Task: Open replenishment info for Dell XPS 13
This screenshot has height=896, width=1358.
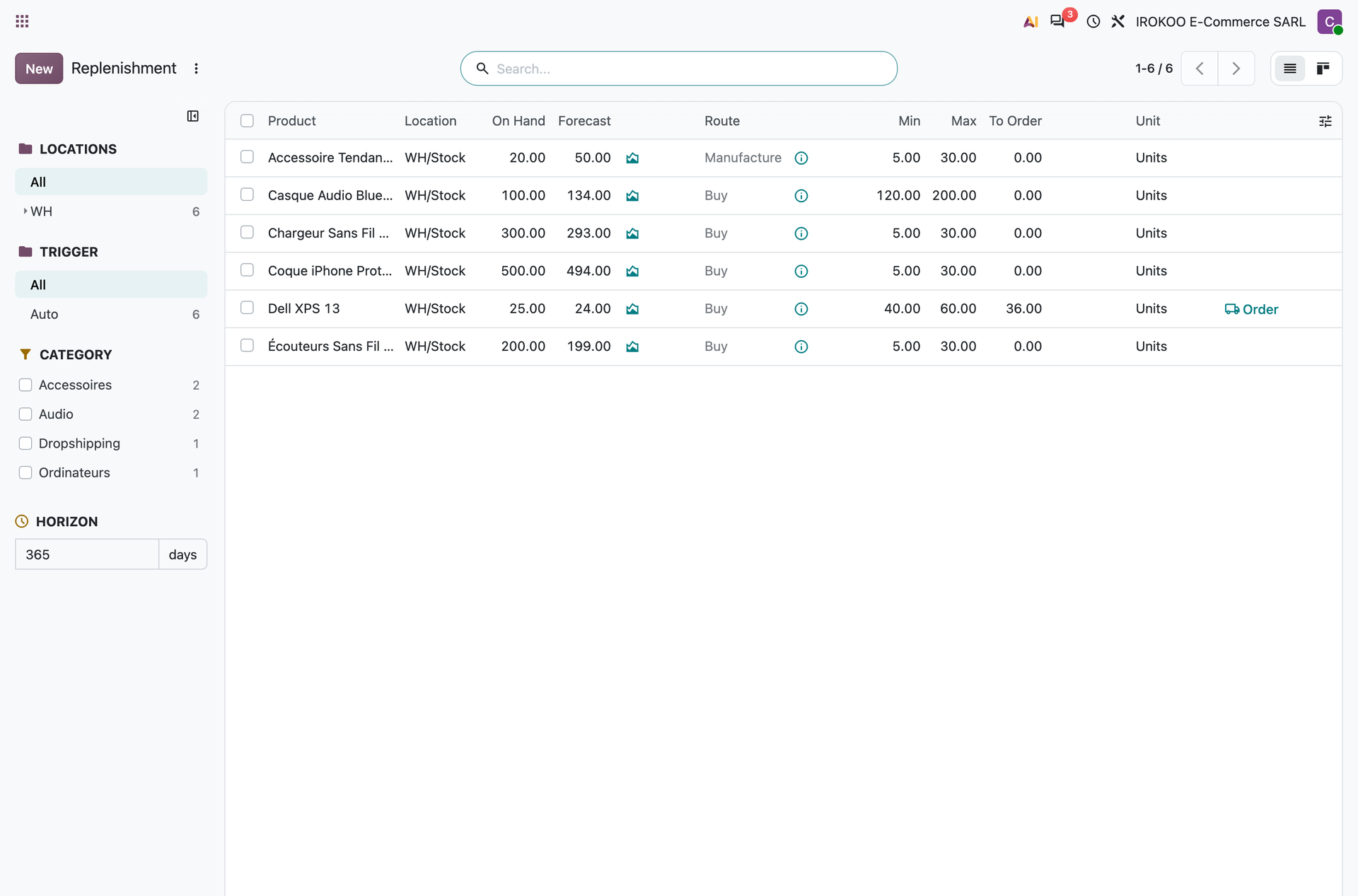Action: pos(801,309)
